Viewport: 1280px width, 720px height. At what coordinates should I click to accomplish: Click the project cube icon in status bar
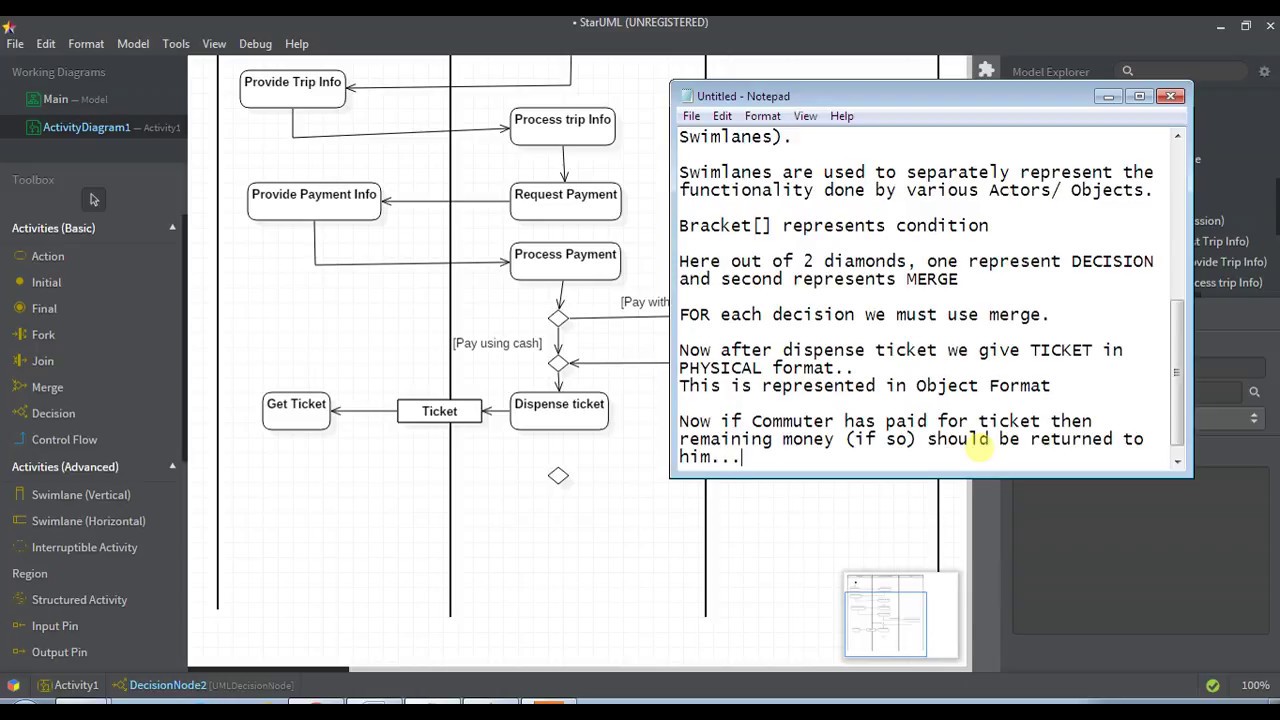tap(13, 685)
